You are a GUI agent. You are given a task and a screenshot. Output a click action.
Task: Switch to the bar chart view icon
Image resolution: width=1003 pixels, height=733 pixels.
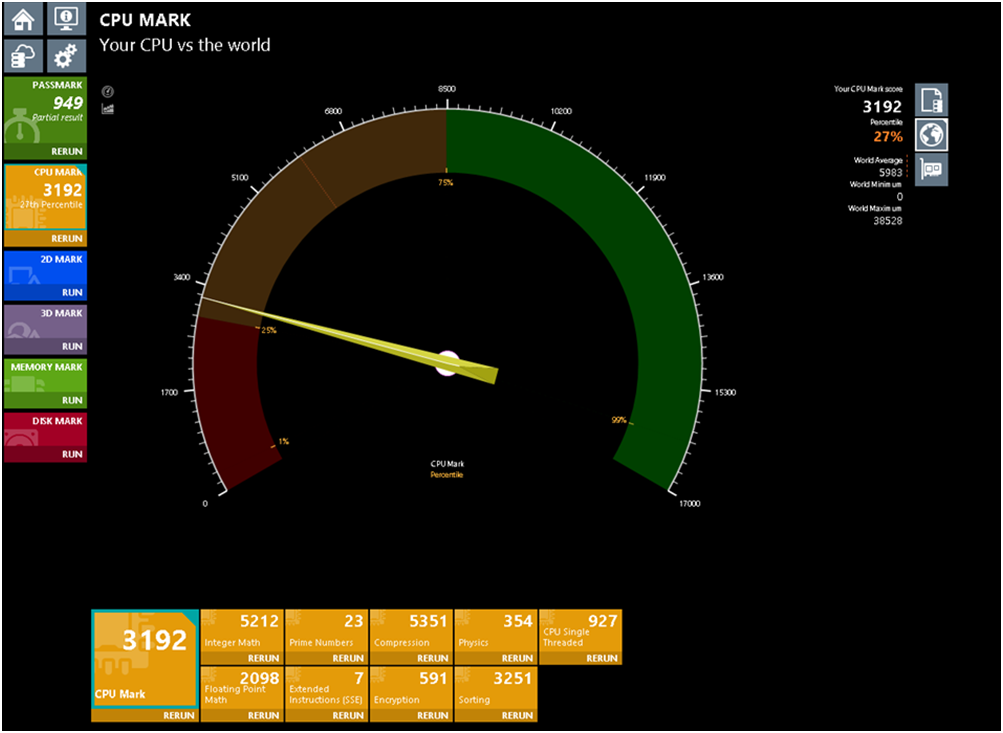click(108, 109)
